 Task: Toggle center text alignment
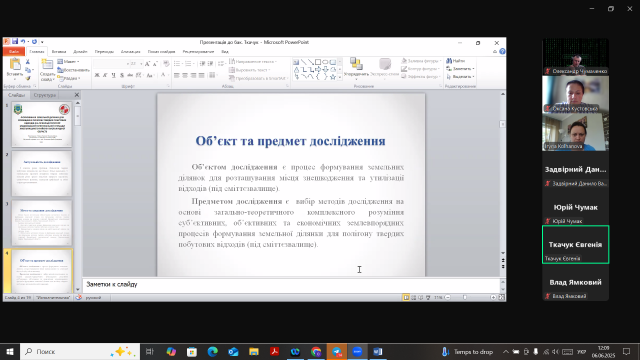point(185,76)
